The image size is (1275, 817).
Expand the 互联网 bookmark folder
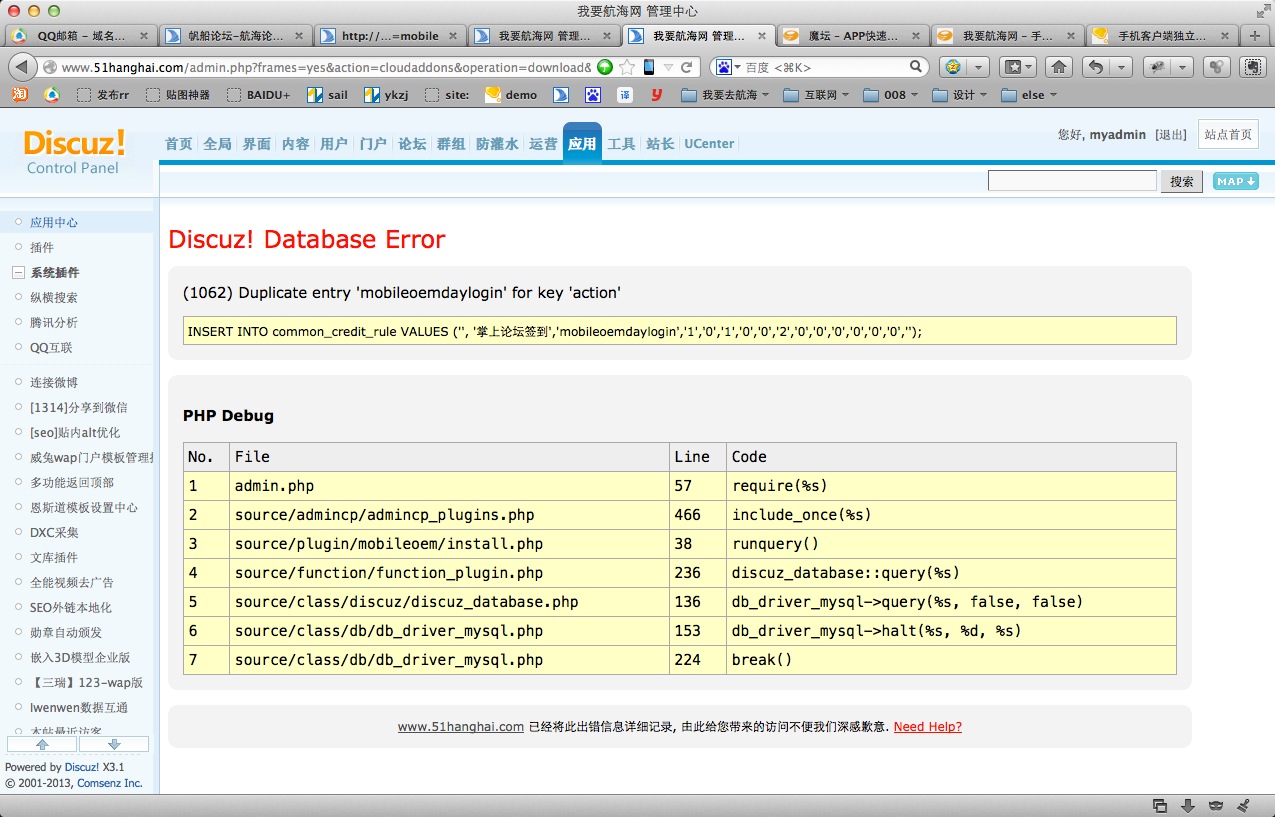point(816,95)
